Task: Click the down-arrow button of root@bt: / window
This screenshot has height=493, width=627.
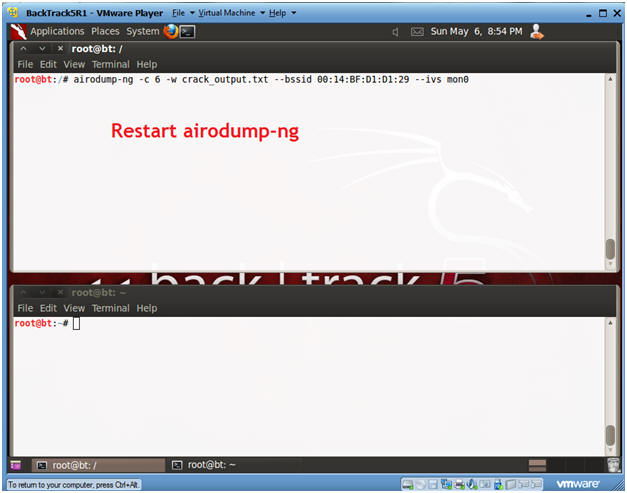Action: pyautogui.click(x=42, y=49)
